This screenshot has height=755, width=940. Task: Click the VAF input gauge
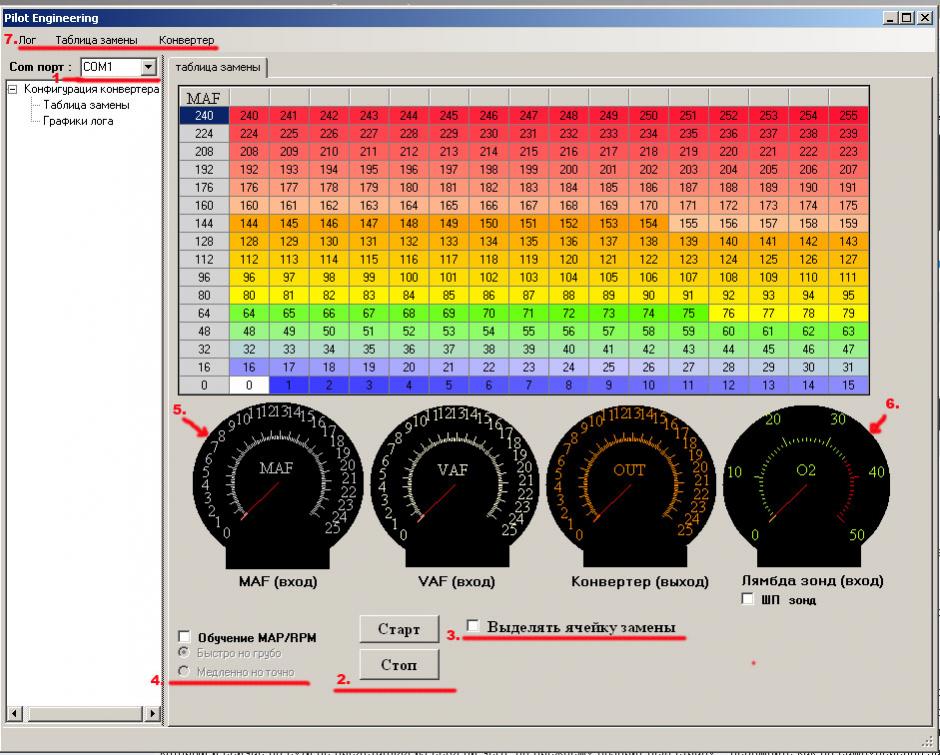point(455,486)
